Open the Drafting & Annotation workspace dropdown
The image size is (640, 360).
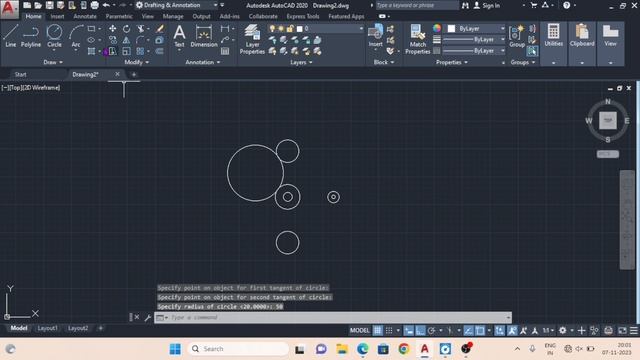coord(177,5)
